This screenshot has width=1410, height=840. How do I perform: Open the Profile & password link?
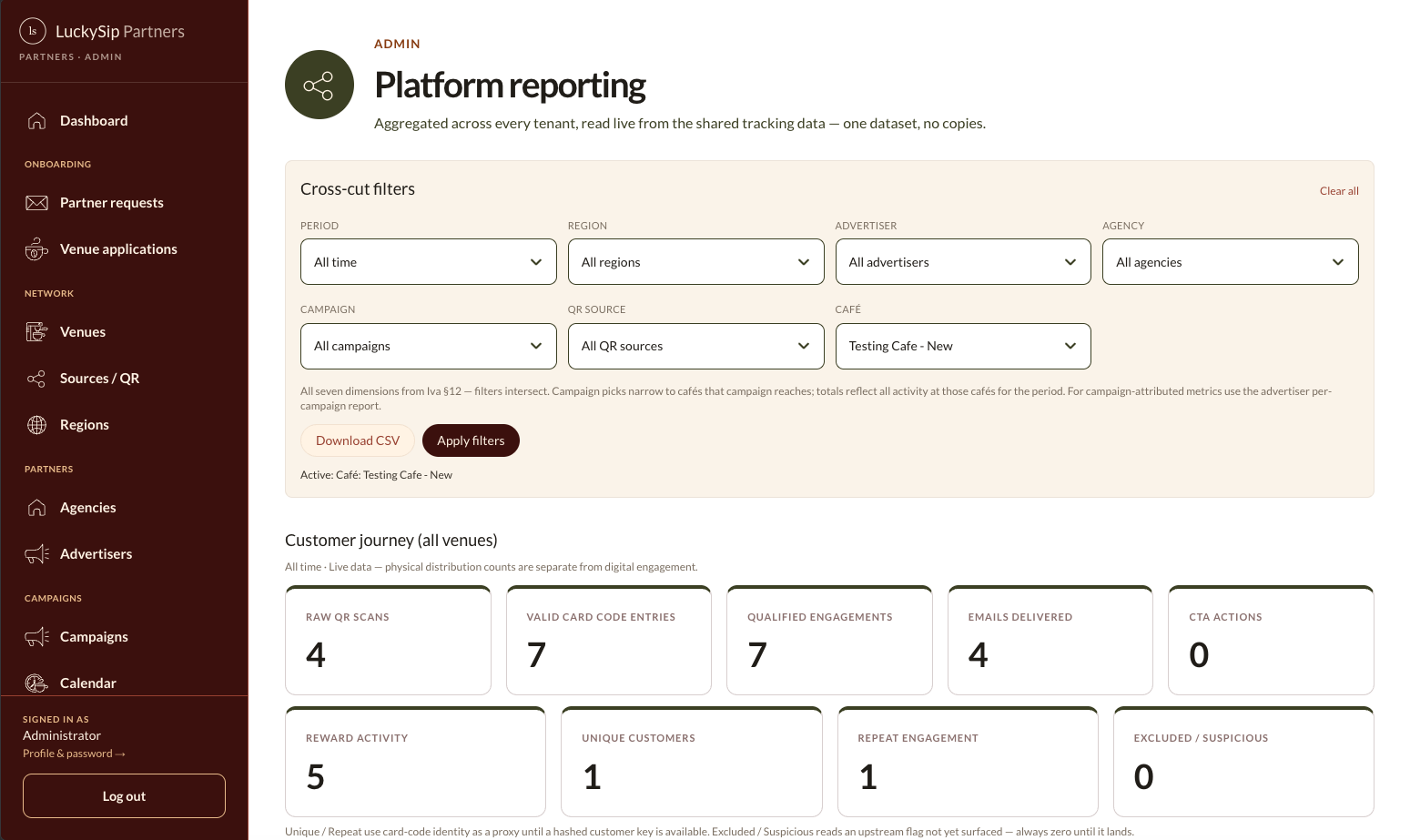point(74,754)
